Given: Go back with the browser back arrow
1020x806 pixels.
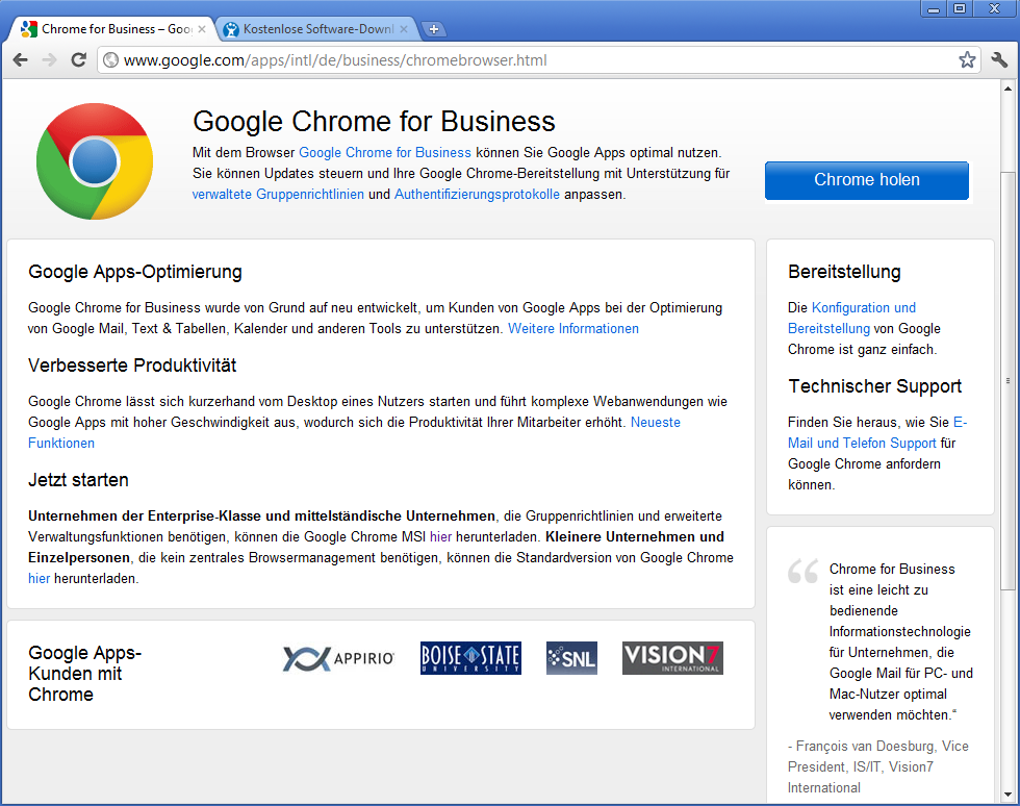Looking at the screenshot, I should pos(21,60).
